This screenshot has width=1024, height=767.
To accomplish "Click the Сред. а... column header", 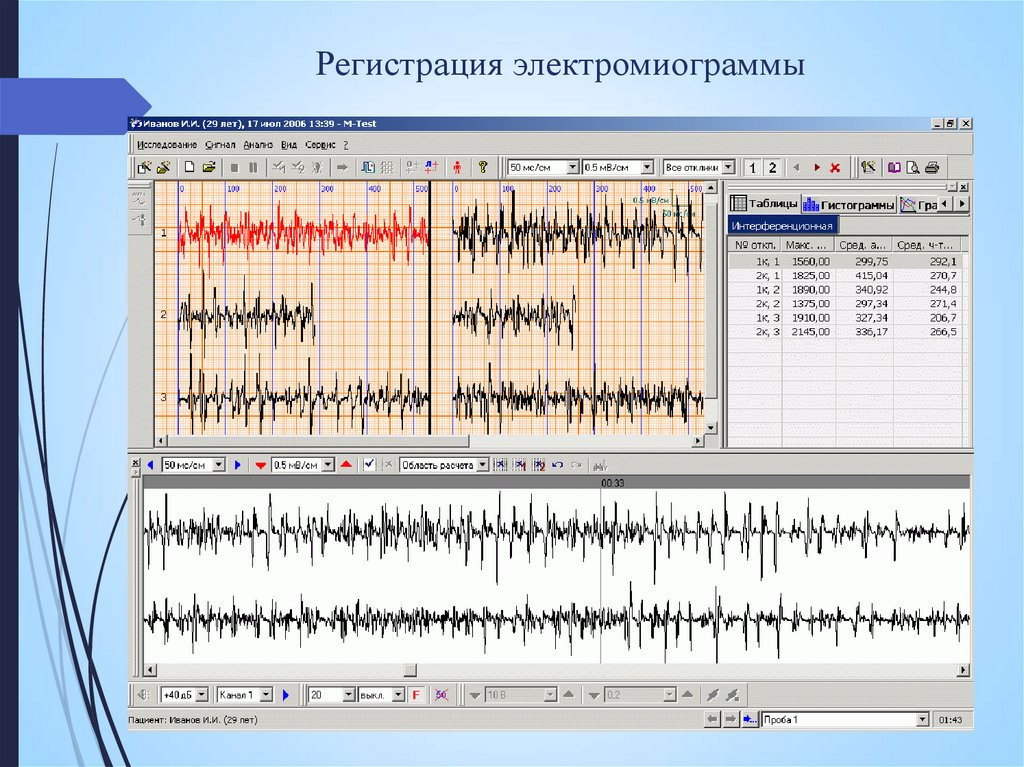I will pyautogui.click(x=863, y=245).
